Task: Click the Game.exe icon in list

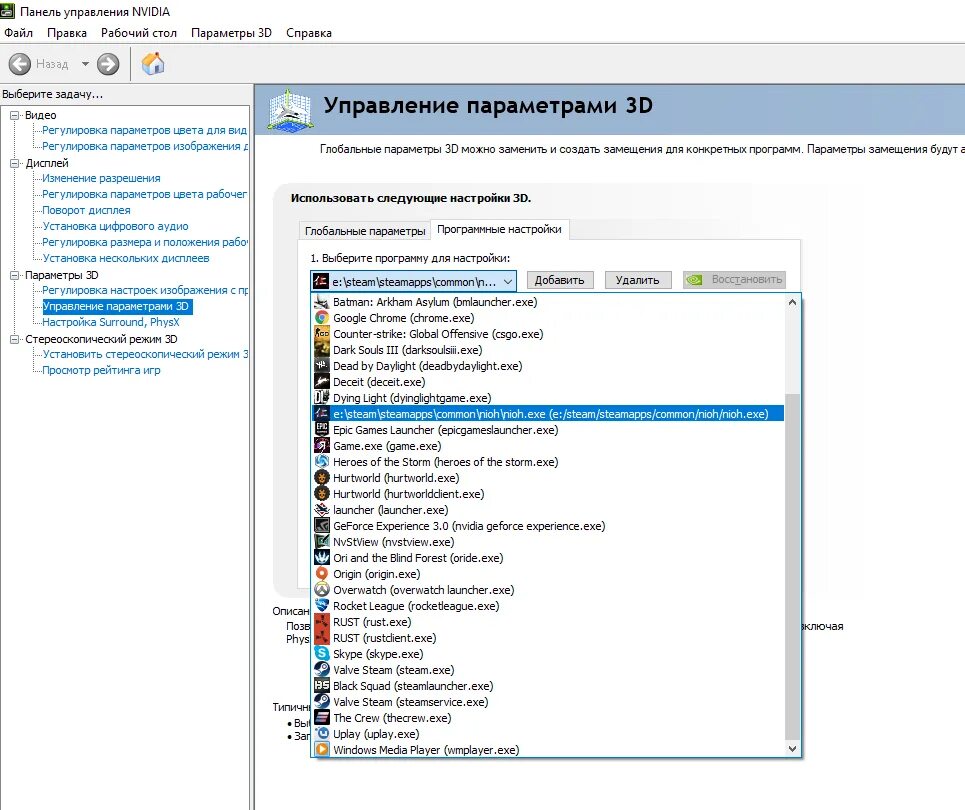Action: (321, 446)
